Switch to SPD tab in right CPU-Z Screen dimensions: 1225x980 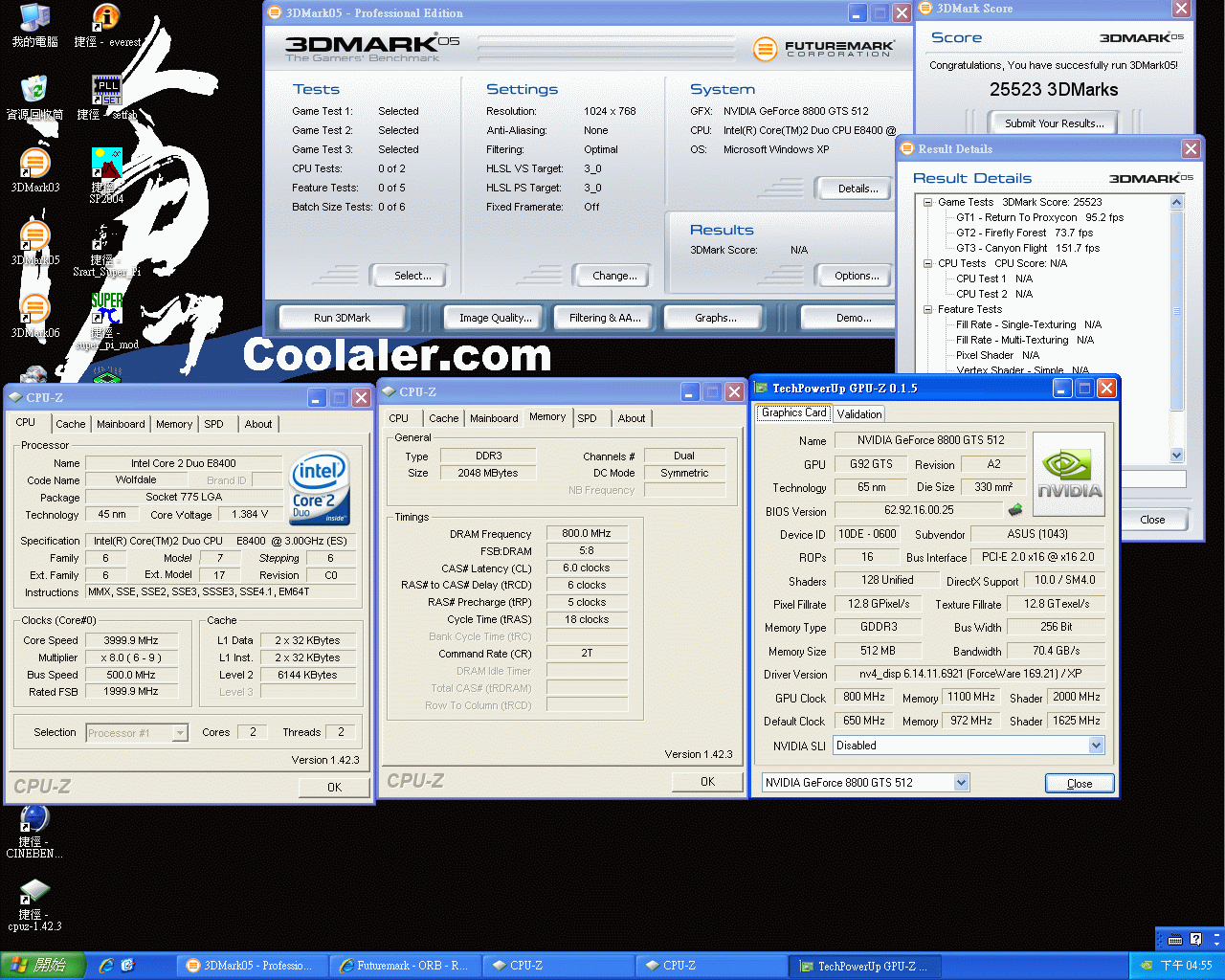click(x=587, y=418)
